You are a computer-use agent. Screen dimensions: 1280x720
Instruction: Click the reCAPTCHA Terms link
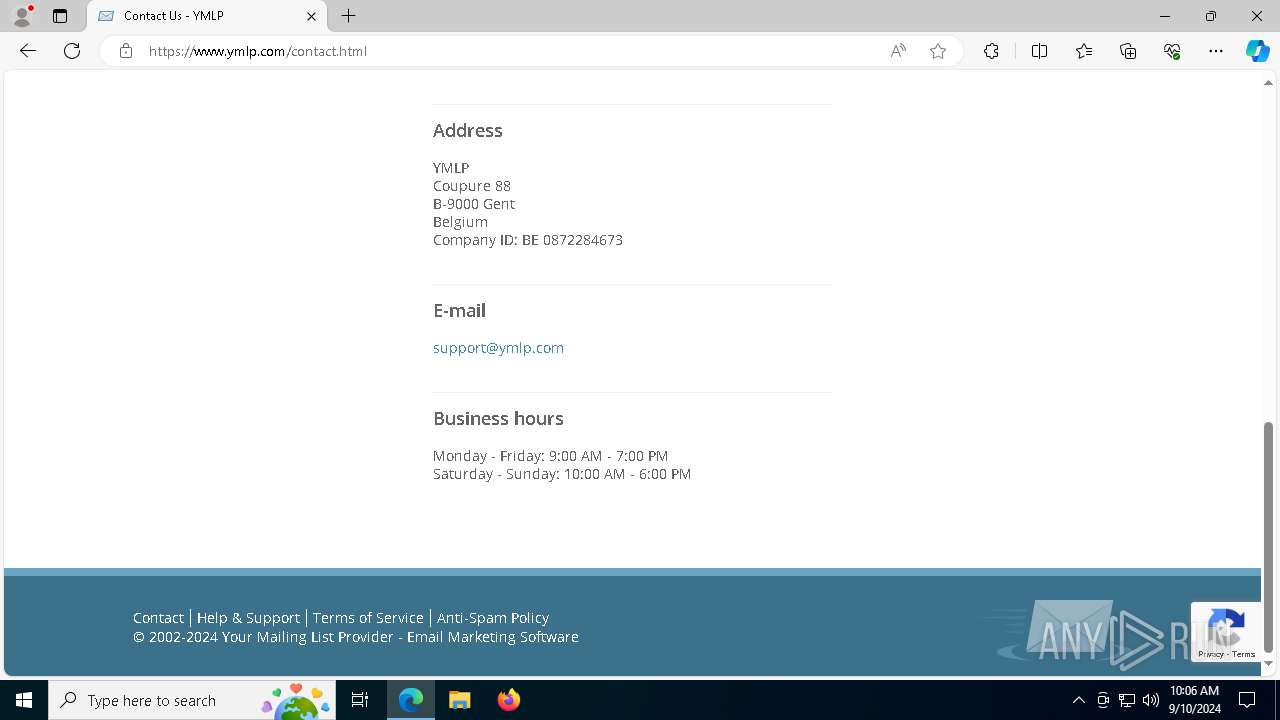pyautogui.click(x=1244, y=654)
